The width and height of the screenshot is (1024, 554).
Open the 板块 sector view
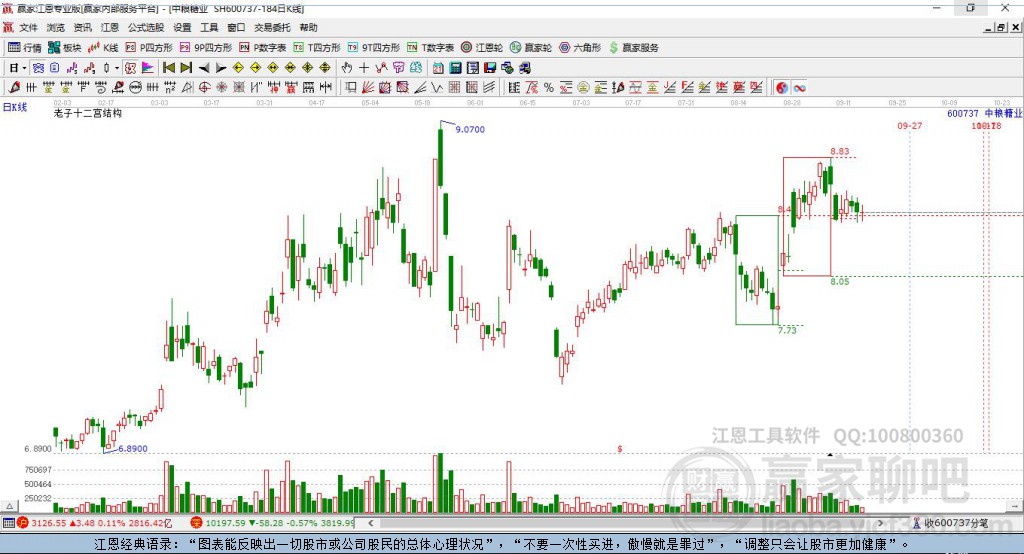coord(64,48)
